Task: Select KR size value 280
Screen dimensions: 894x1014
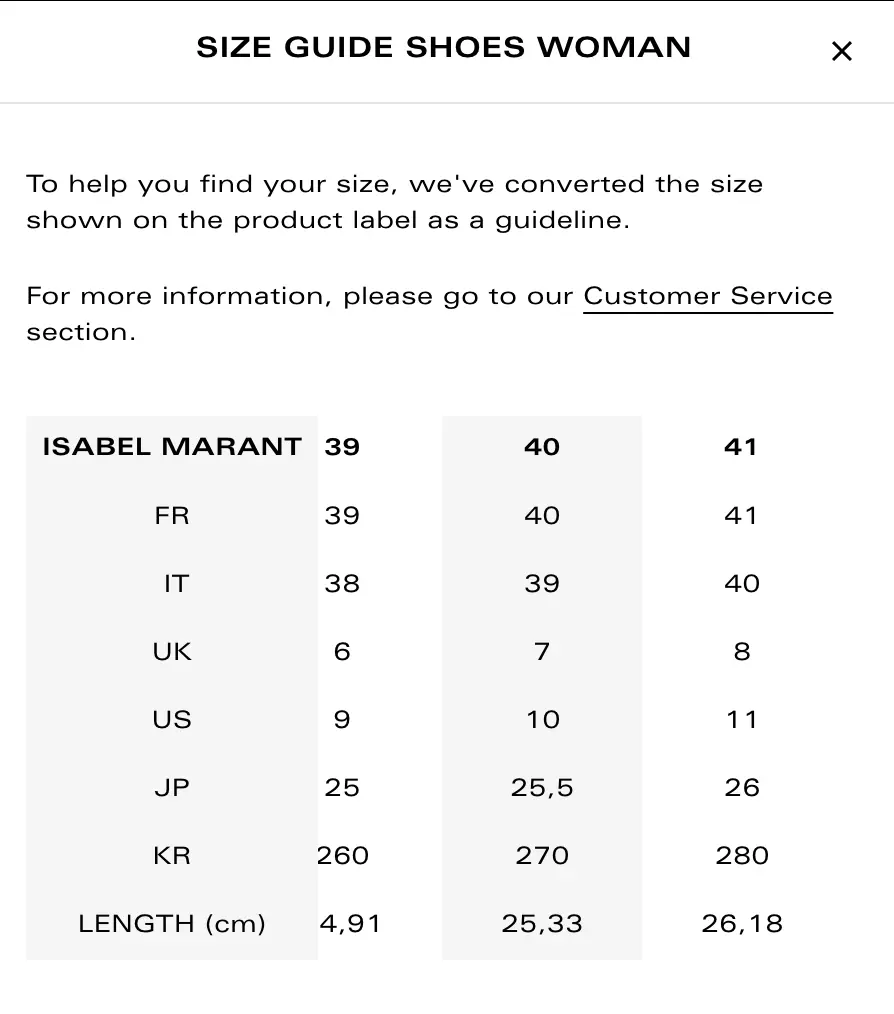Action: point(741,856)
